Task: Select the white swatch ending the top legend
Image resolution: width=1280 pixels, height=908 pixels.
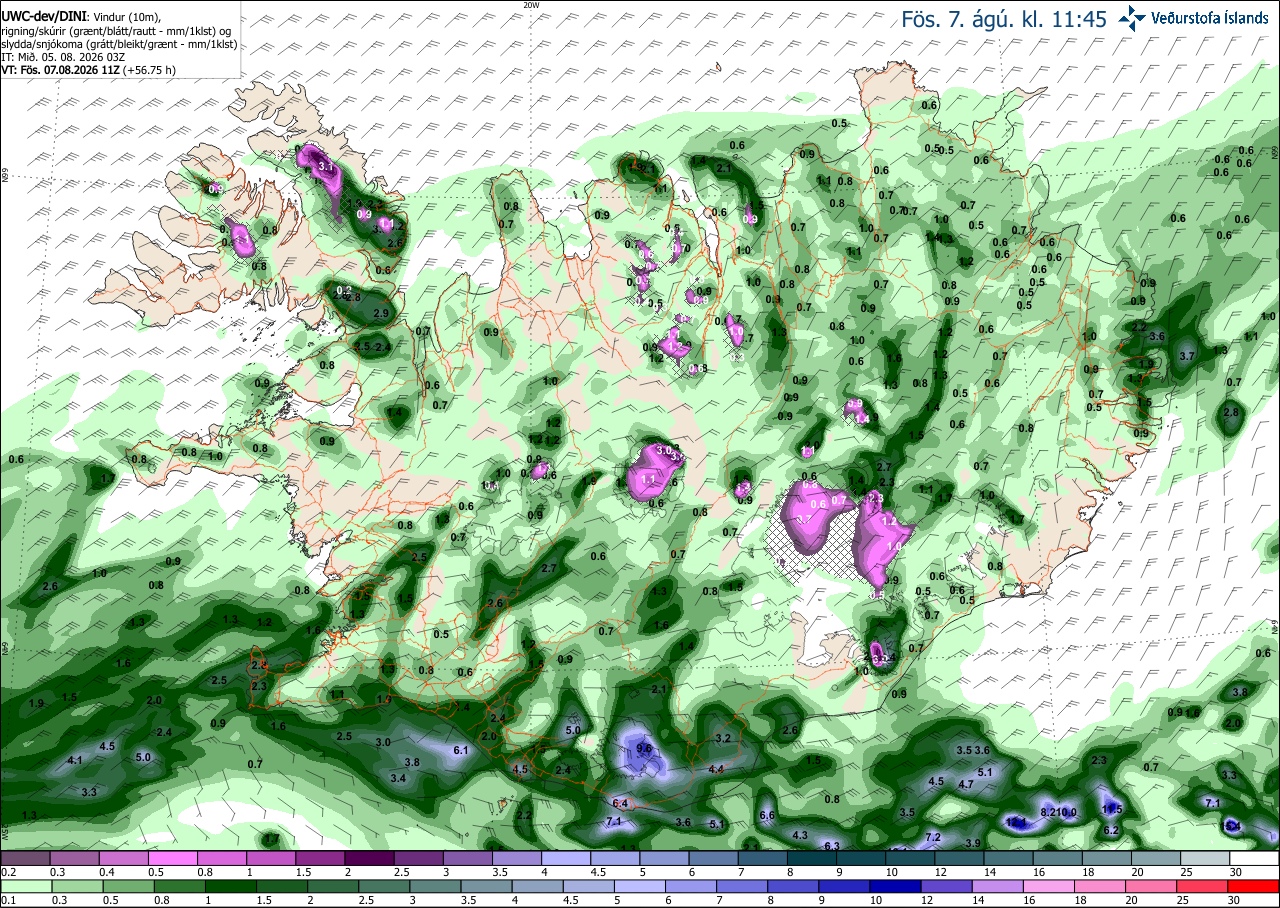Action: [x=1255, y=858]
